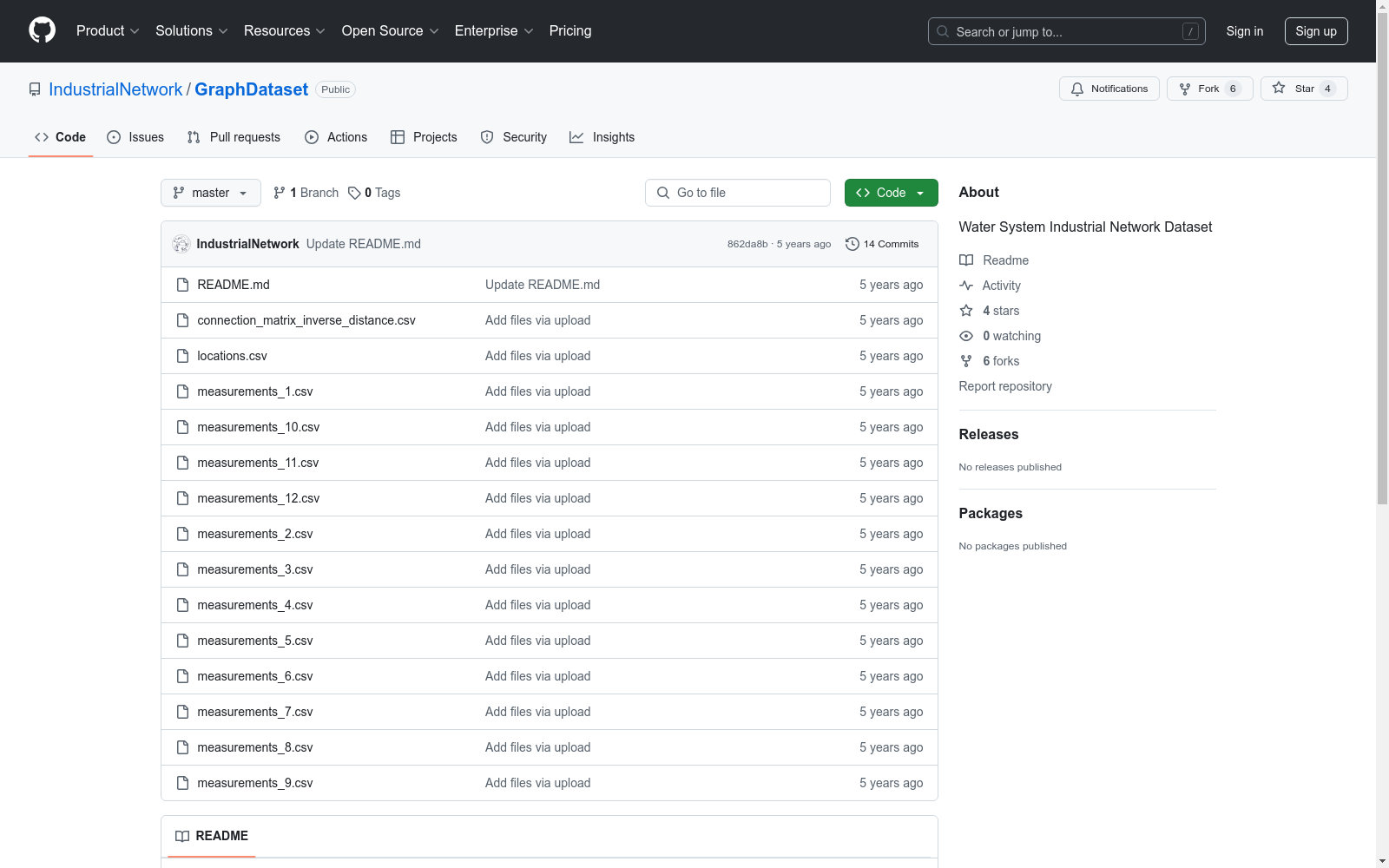Click the fork icon next to 6 forks

pyautogui.click(x=966, y=361)
